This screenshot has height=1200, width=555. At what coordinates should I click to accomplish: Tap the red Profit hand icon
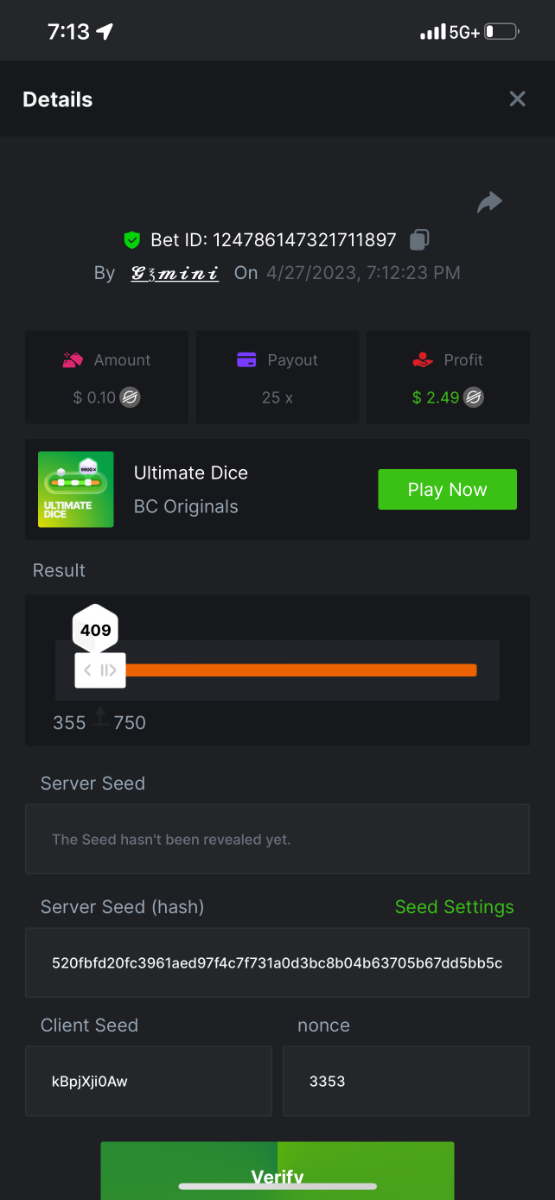pyautogui.click(x=422, y=360)
